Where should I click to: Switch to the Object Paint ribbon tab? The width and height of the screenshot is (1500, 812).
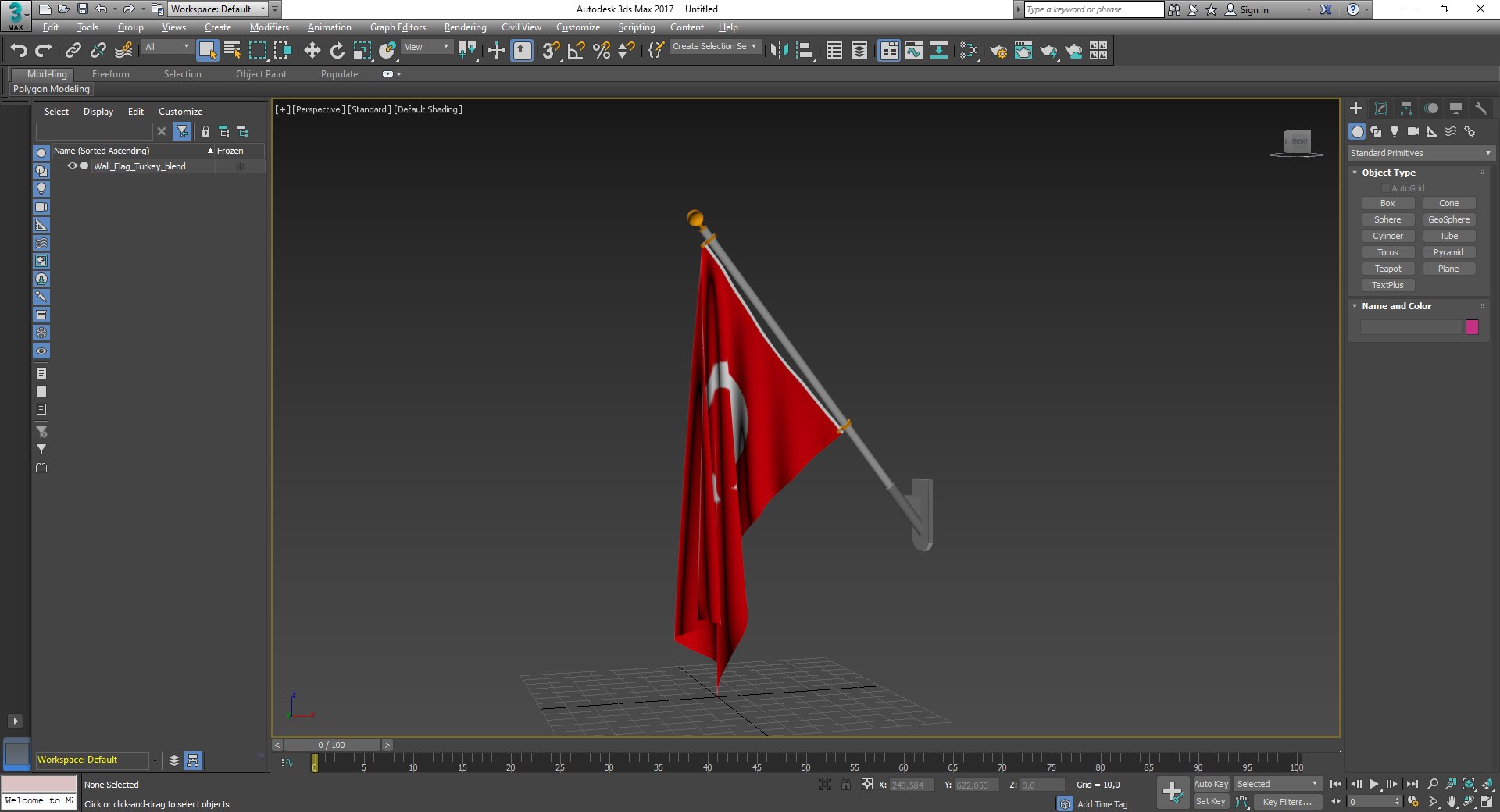tap(261, 74)
